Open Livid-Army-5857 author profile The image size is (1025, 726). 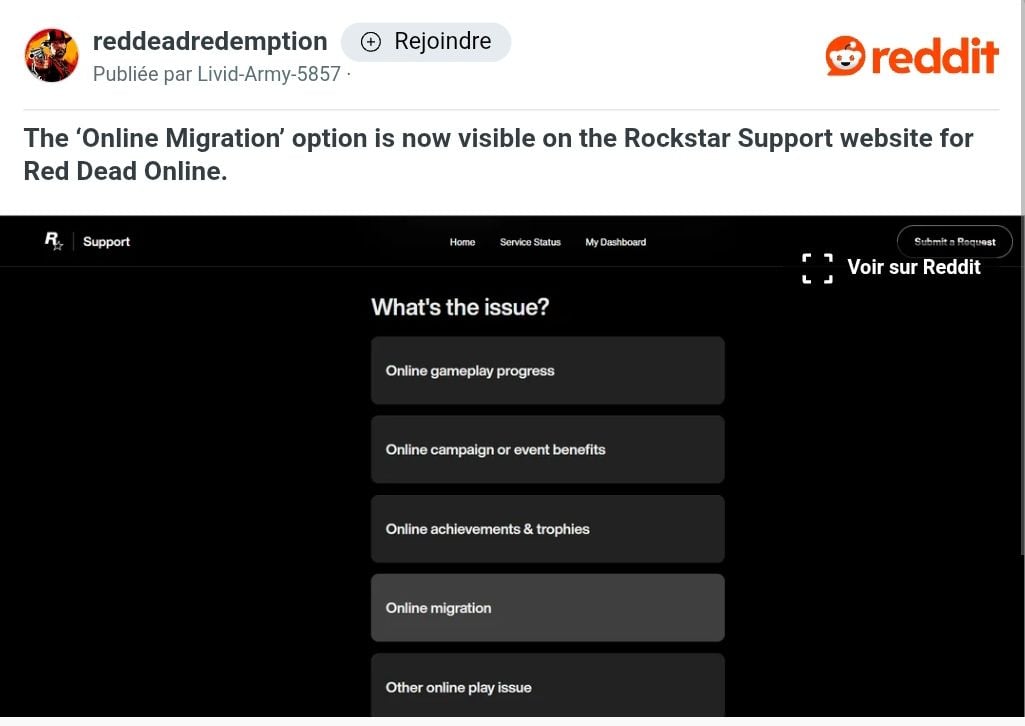pyautogui.click(x=269, y=74)
